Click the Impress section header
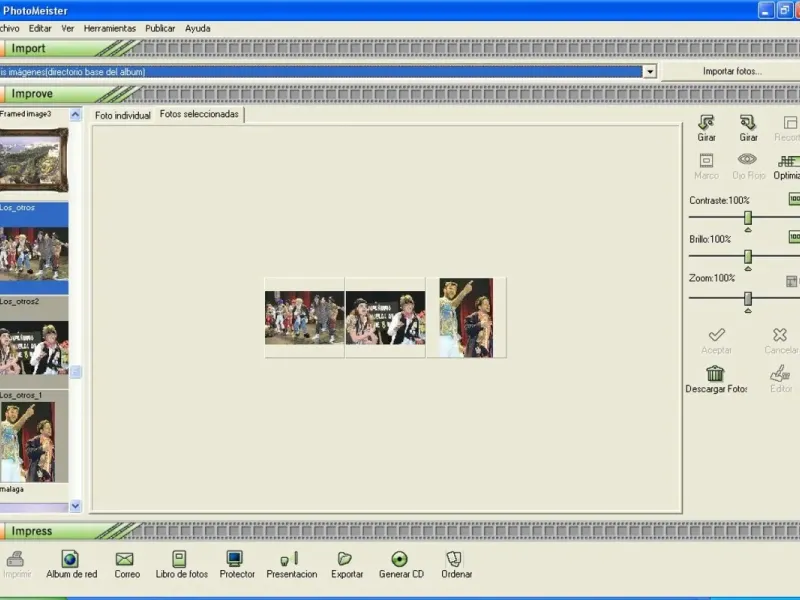800x600 pixels. coord(32,531)
